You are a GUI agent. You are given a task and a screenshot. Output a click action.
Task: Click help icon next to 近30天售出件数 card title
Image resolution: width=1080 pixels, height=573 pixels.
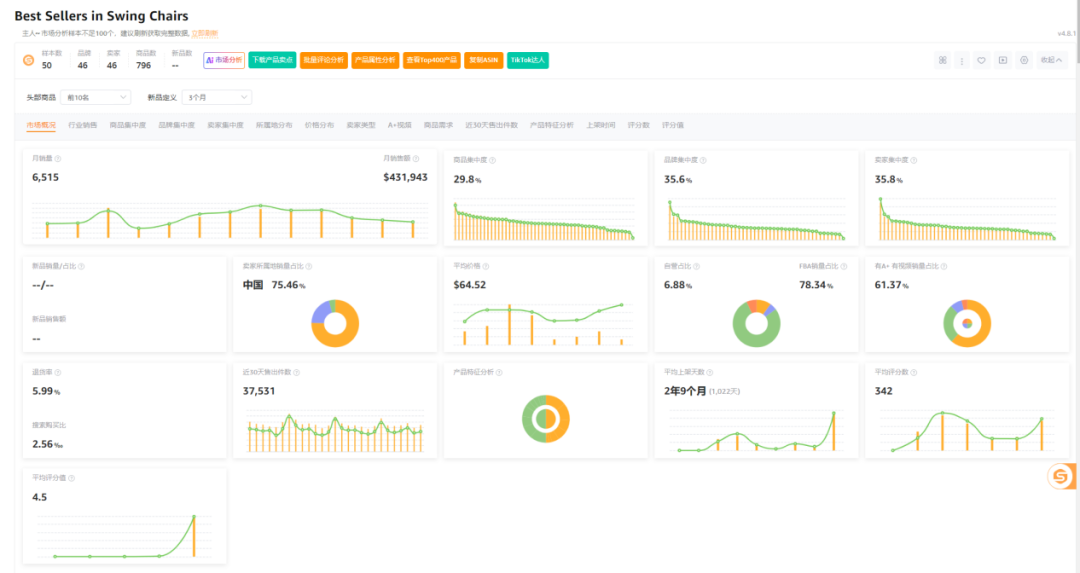point(297,372)
